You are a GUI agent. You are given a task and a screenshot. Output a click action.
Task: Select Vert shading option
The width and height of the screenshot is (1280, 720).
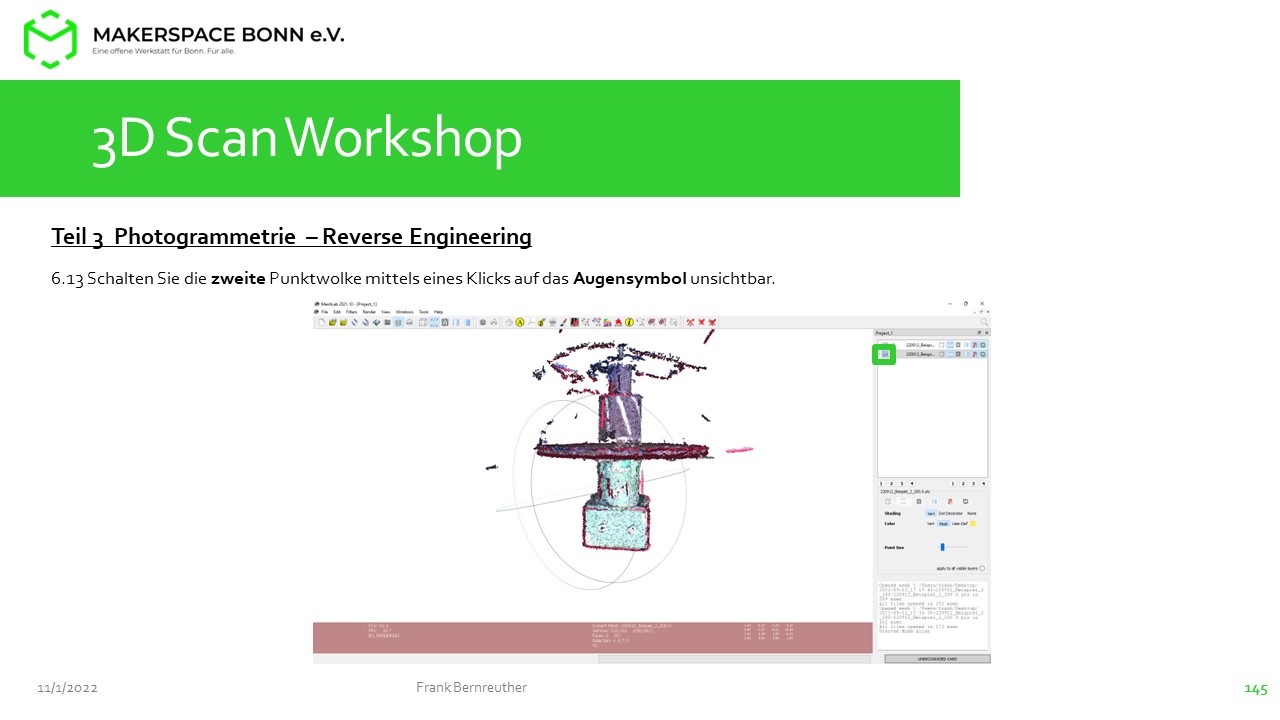pos(931,513)
